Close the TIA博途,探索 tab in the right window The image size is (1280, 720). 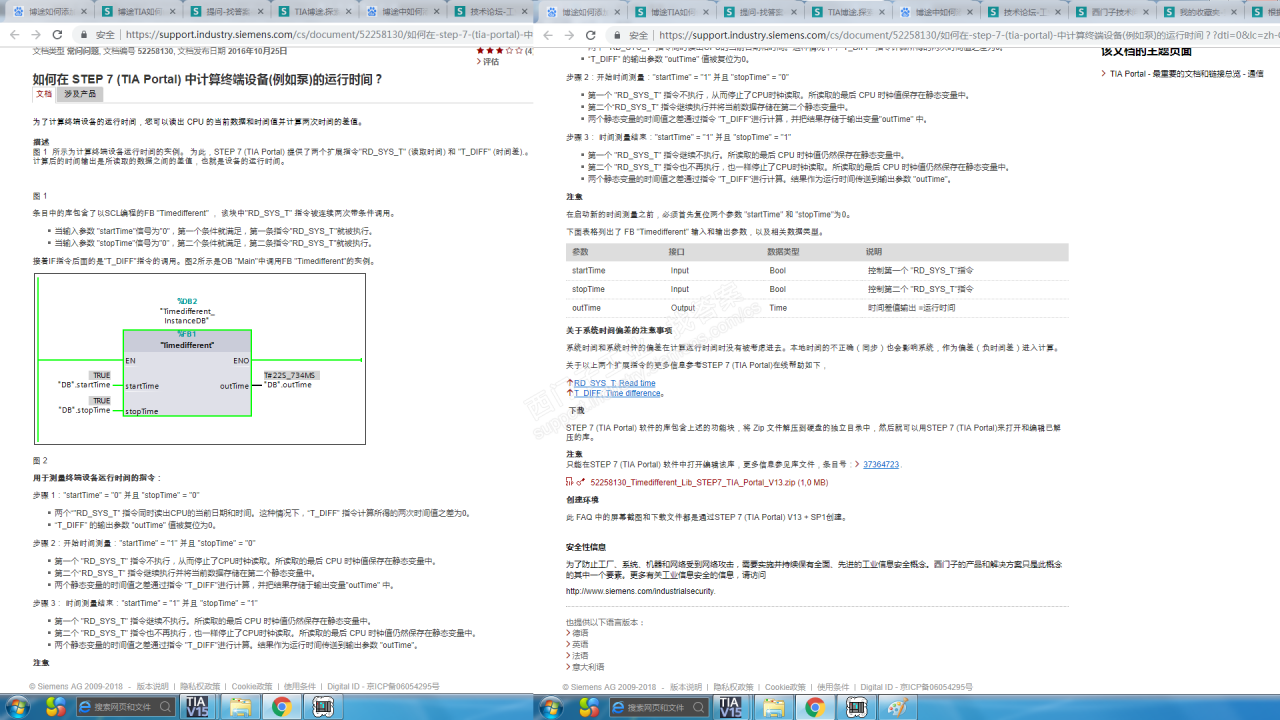coord(880,12)
